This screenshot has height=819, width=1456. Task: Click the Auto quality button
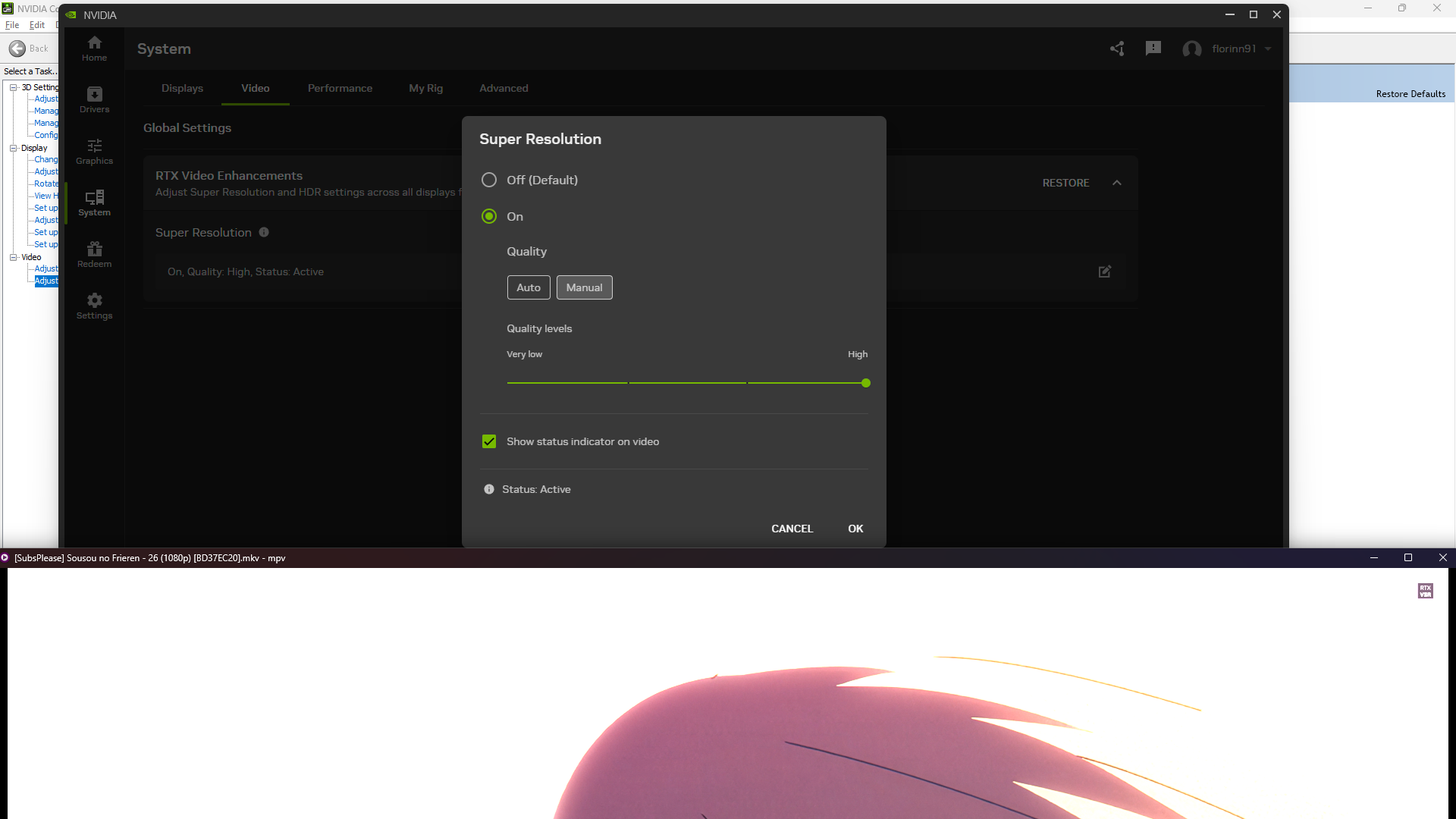coord(529,287)
